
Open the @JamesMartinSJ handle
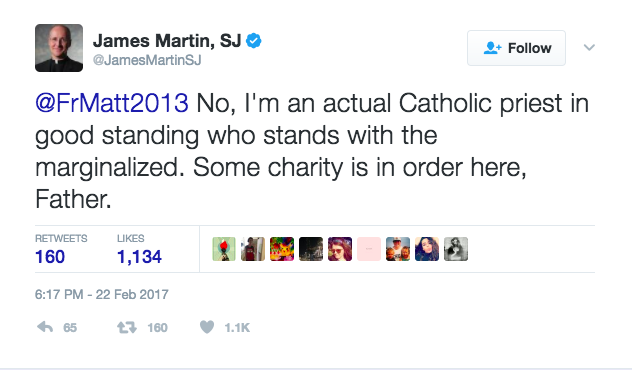(147, 60)
